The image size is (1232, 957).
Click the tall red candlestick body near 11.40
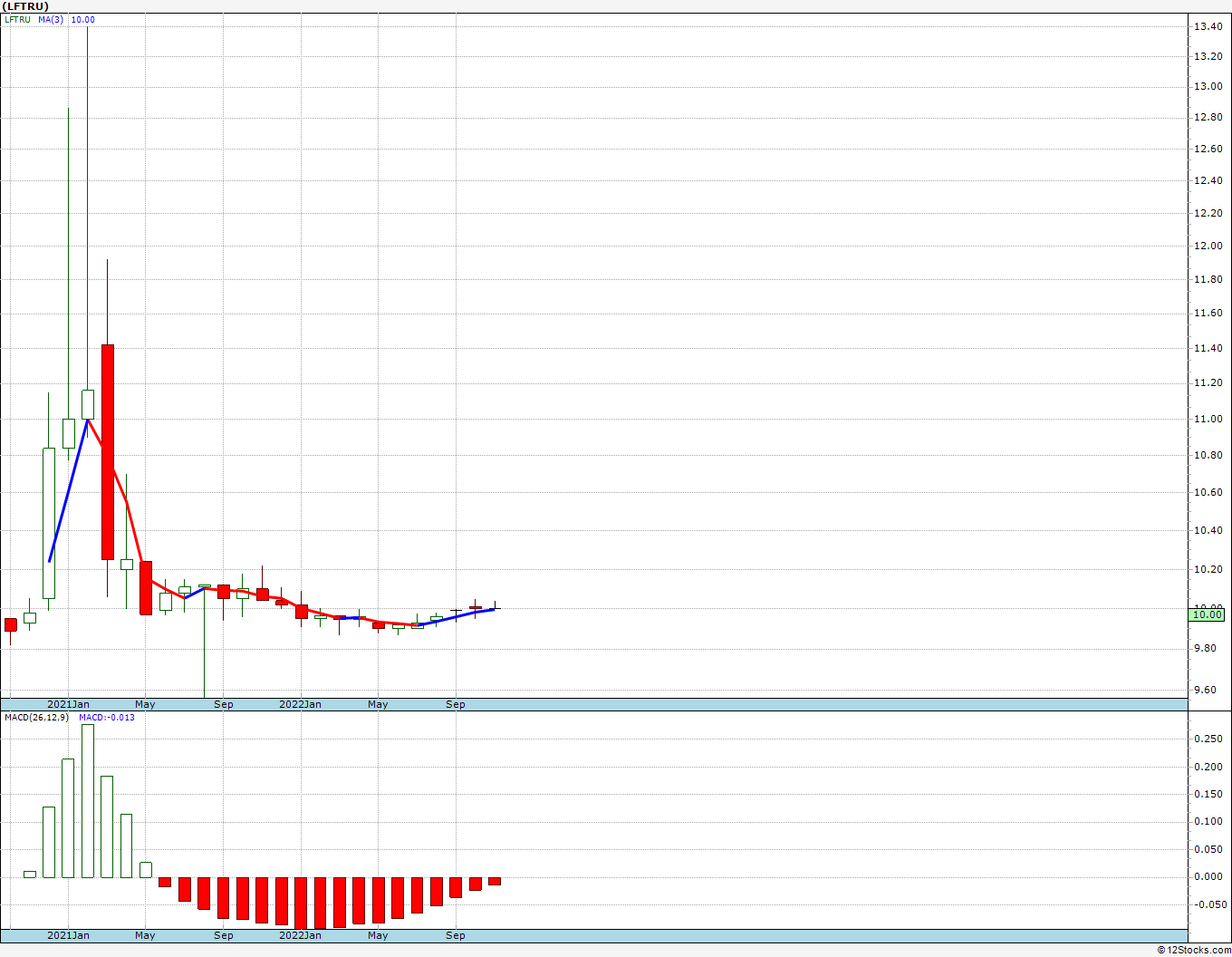click(x=107, y=452)
